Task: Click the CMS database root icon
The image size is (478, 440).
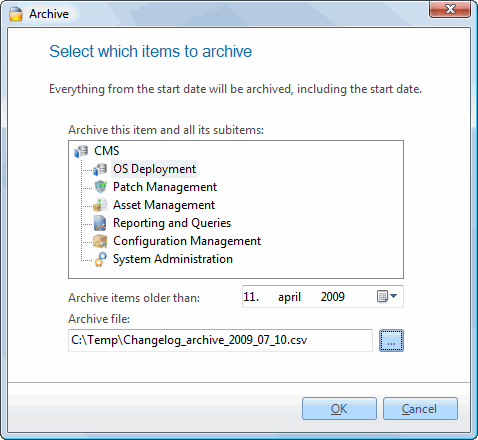Action: (81, 151)
